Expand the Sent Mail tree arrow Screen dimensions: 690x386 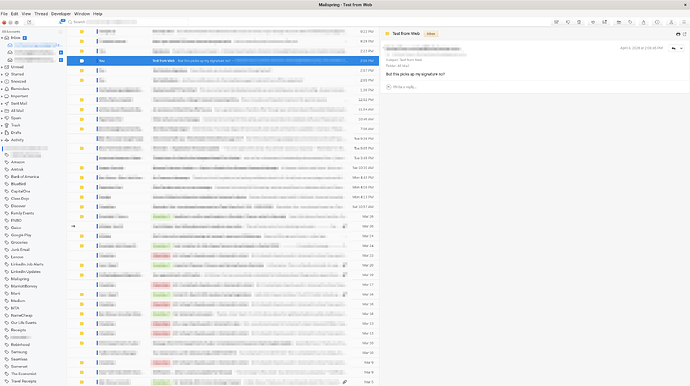coord(2,103)
